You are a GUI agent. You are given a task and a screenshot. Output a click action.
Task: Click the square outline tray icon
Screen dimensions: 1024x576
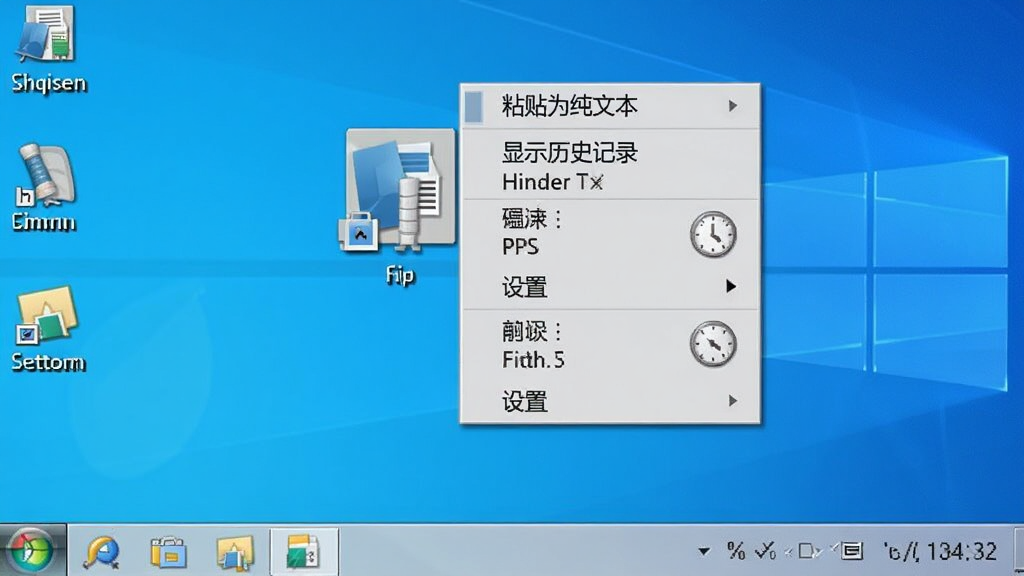(x=807, y=551)
